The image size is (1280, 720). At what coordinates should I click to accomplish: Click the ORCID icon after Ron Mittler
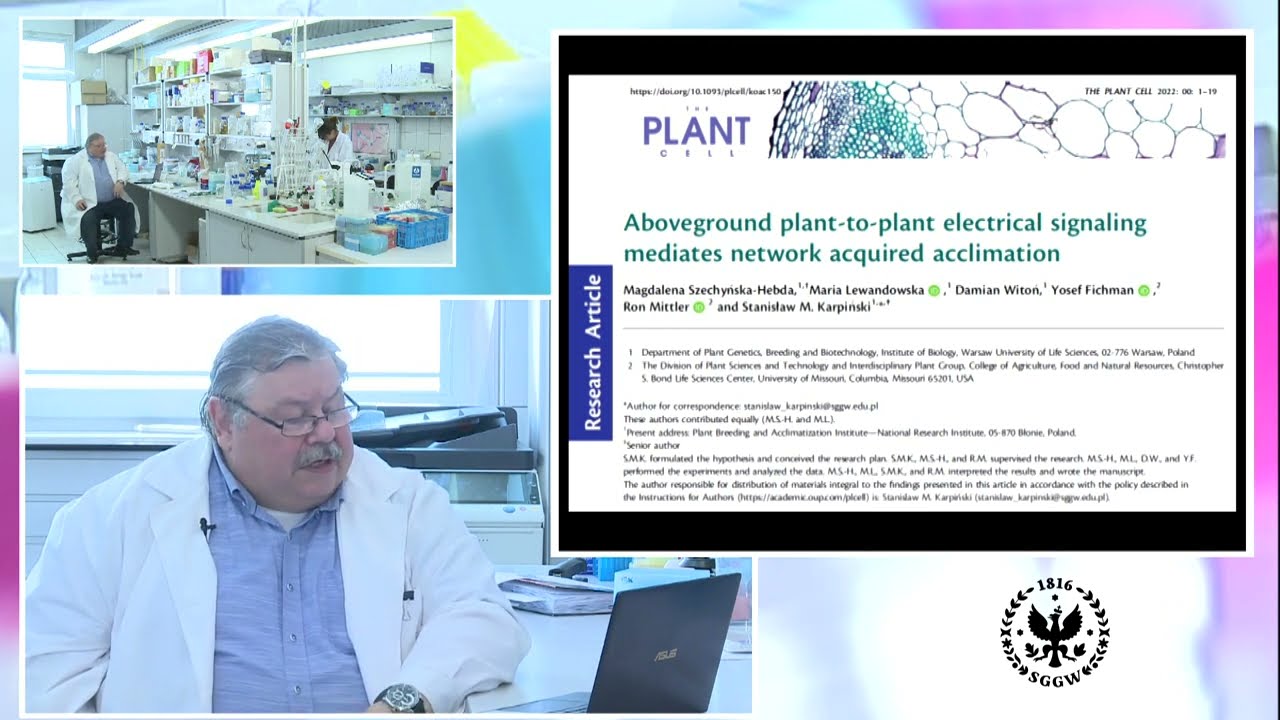[x=699, y=307]
